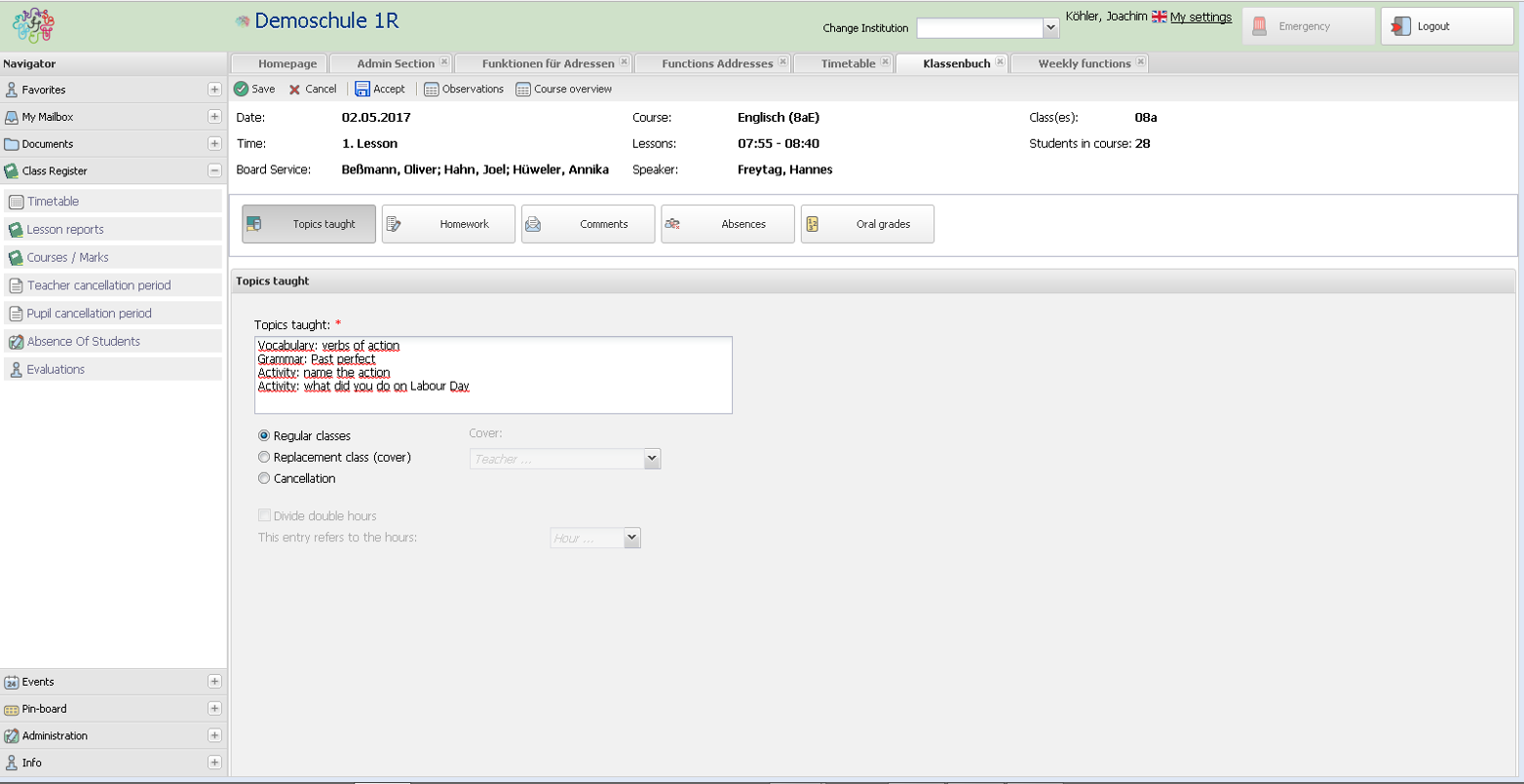Open the Change Institution dropdown

click(x=1050, y=28)
